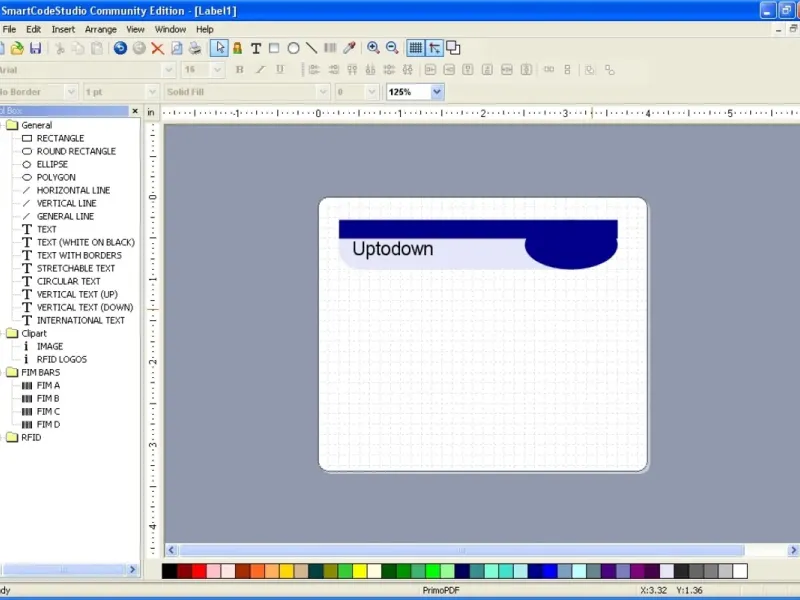Image resolution: width=800 pixels, height=600 pixels.
Task: Toggle italic text formatting
Action: pos(260,70)
